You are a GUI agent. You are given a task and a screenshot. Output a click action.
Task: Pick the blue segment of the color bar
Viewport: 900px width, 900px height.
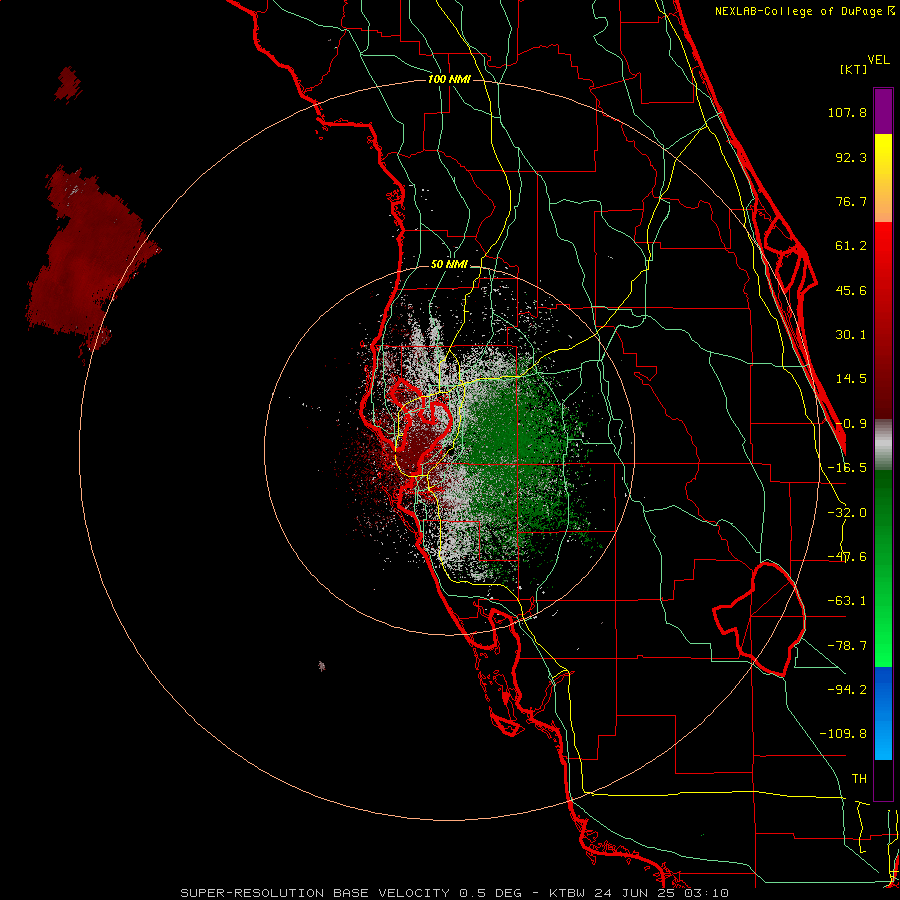[x=883, y=713]
